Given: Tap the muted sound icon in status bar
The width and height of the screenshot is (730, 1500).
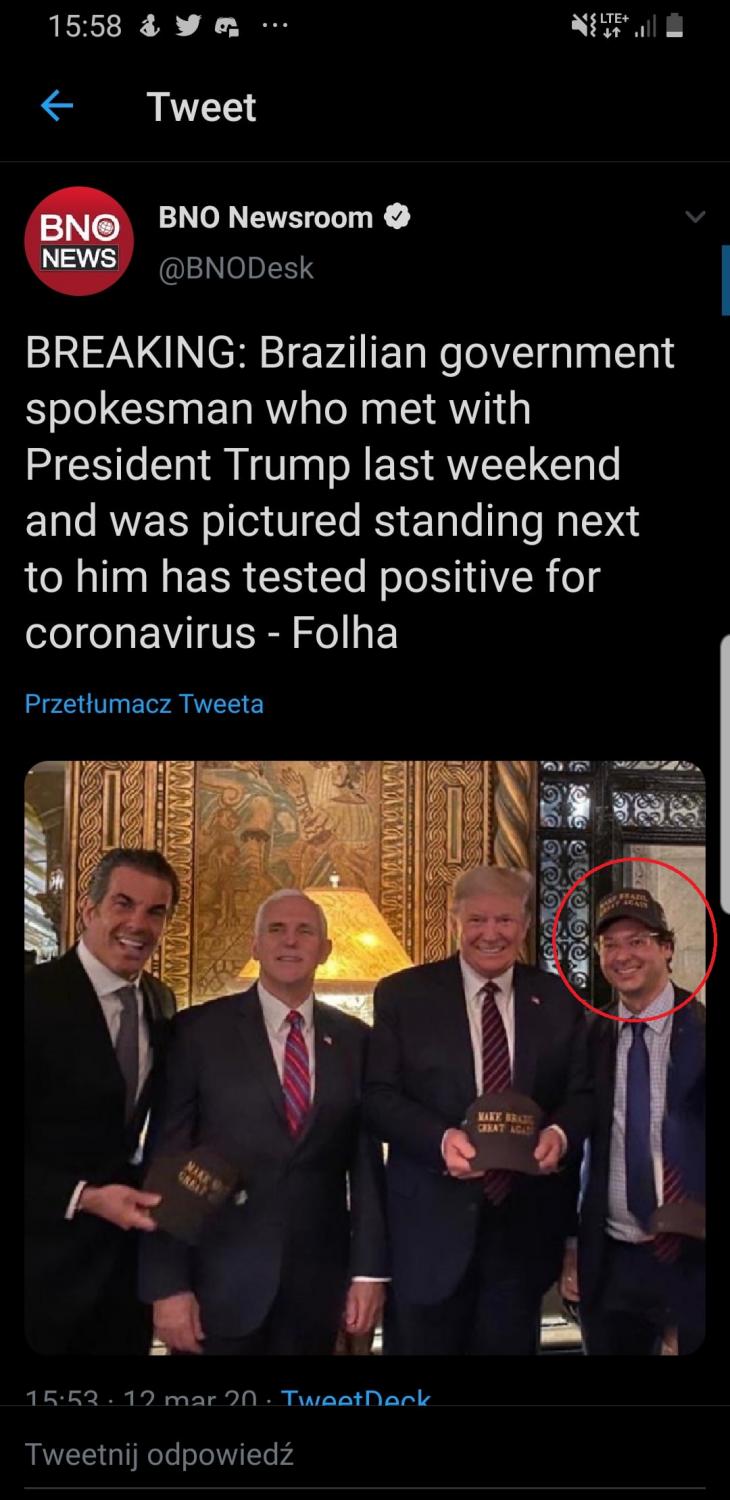Looking at the screenshot, I should tap(581, 27).
